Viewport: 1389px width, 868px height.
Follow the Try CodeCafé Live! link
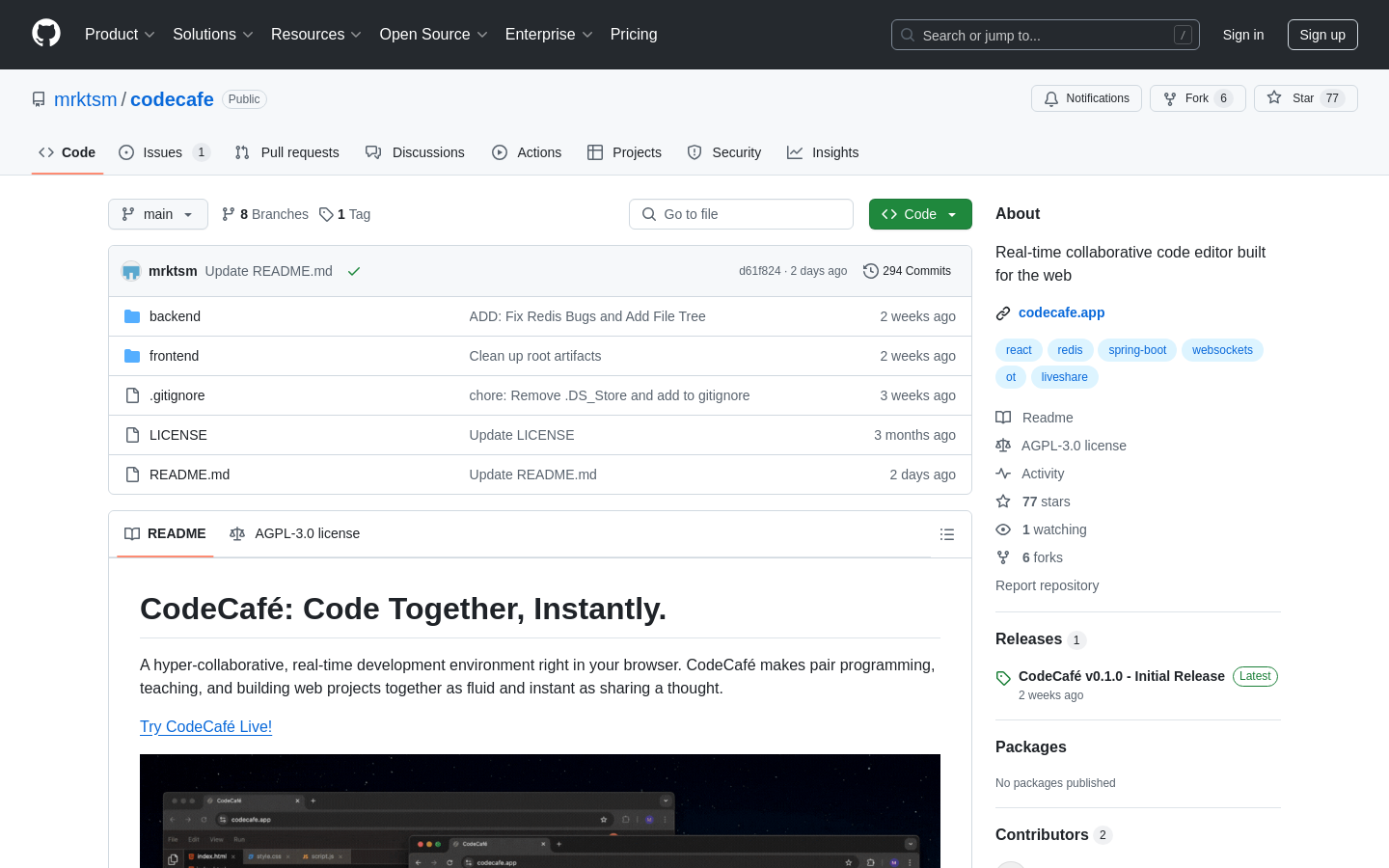(x=205, y=726)
